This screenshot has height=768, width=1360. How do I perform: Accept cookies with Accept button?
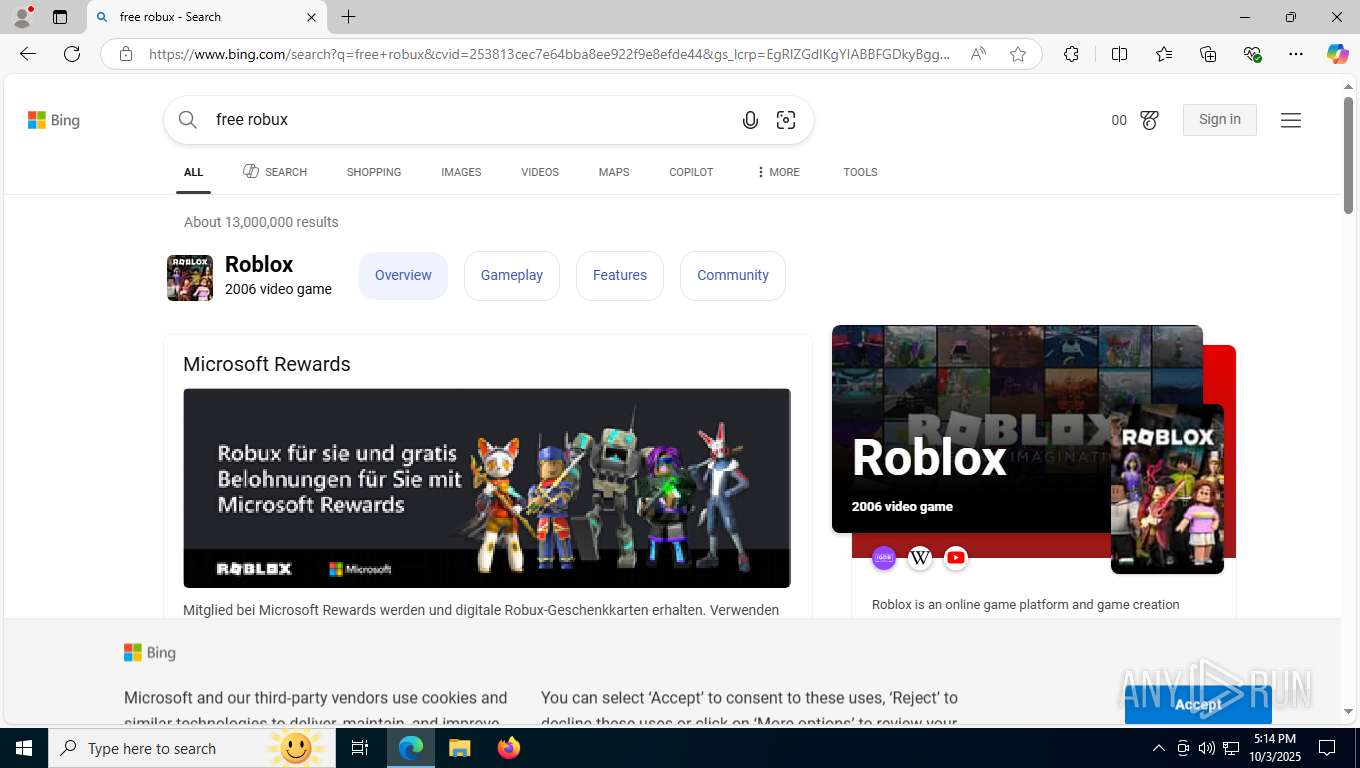1198,704
